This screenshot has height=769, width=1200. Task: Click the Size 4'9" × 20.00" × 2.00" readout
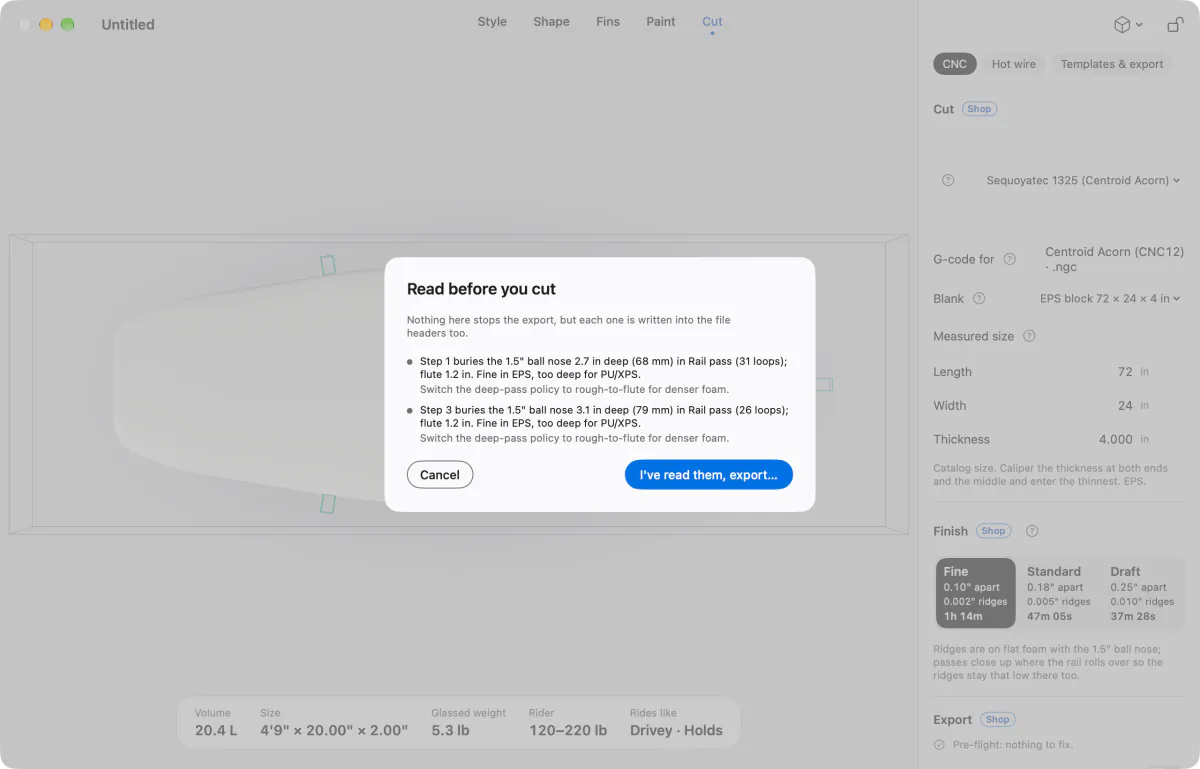click(x=334, y=723)
